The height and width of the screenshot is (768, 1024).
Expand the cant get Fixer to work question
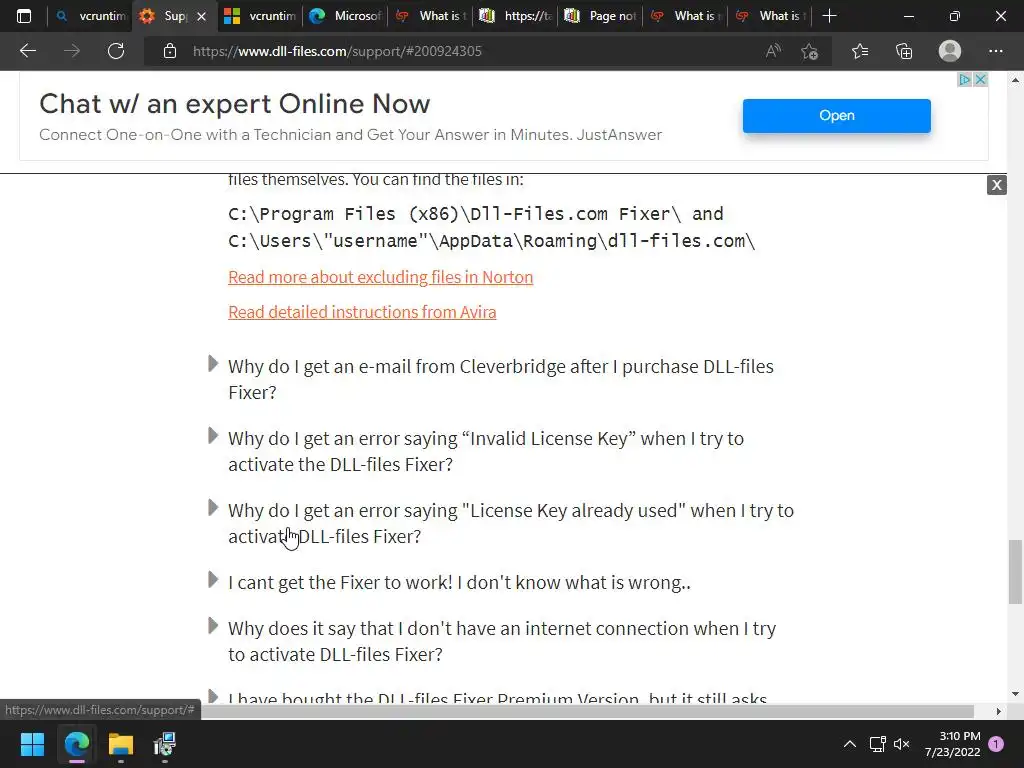tap(459, 582)
